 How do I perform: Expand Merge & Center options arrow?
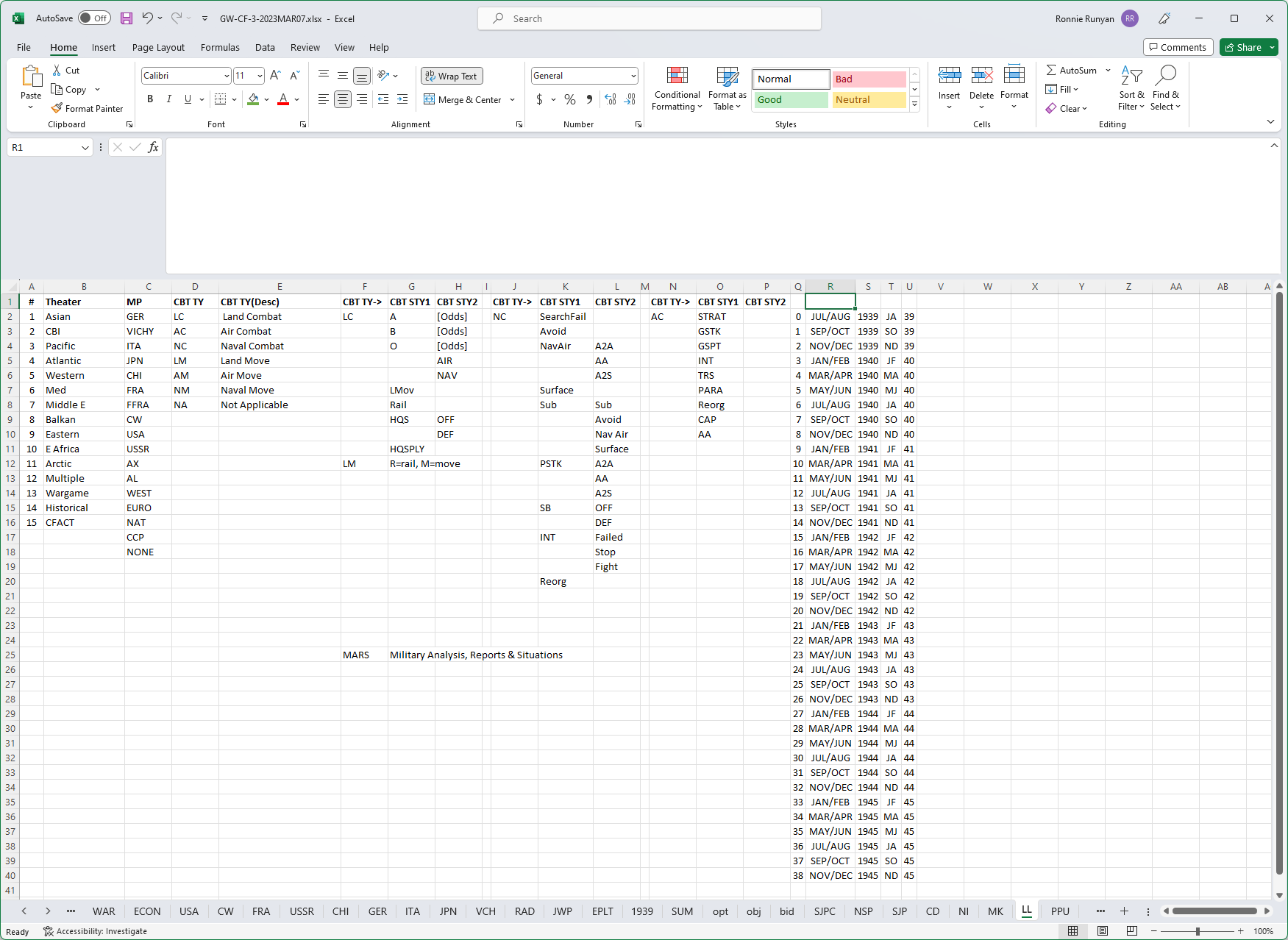[x=512, y=100]
